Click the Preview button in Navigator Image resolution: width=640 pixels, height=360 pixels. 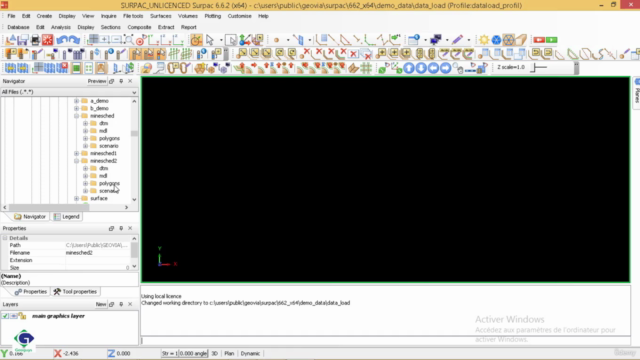[x=97, y=81]
